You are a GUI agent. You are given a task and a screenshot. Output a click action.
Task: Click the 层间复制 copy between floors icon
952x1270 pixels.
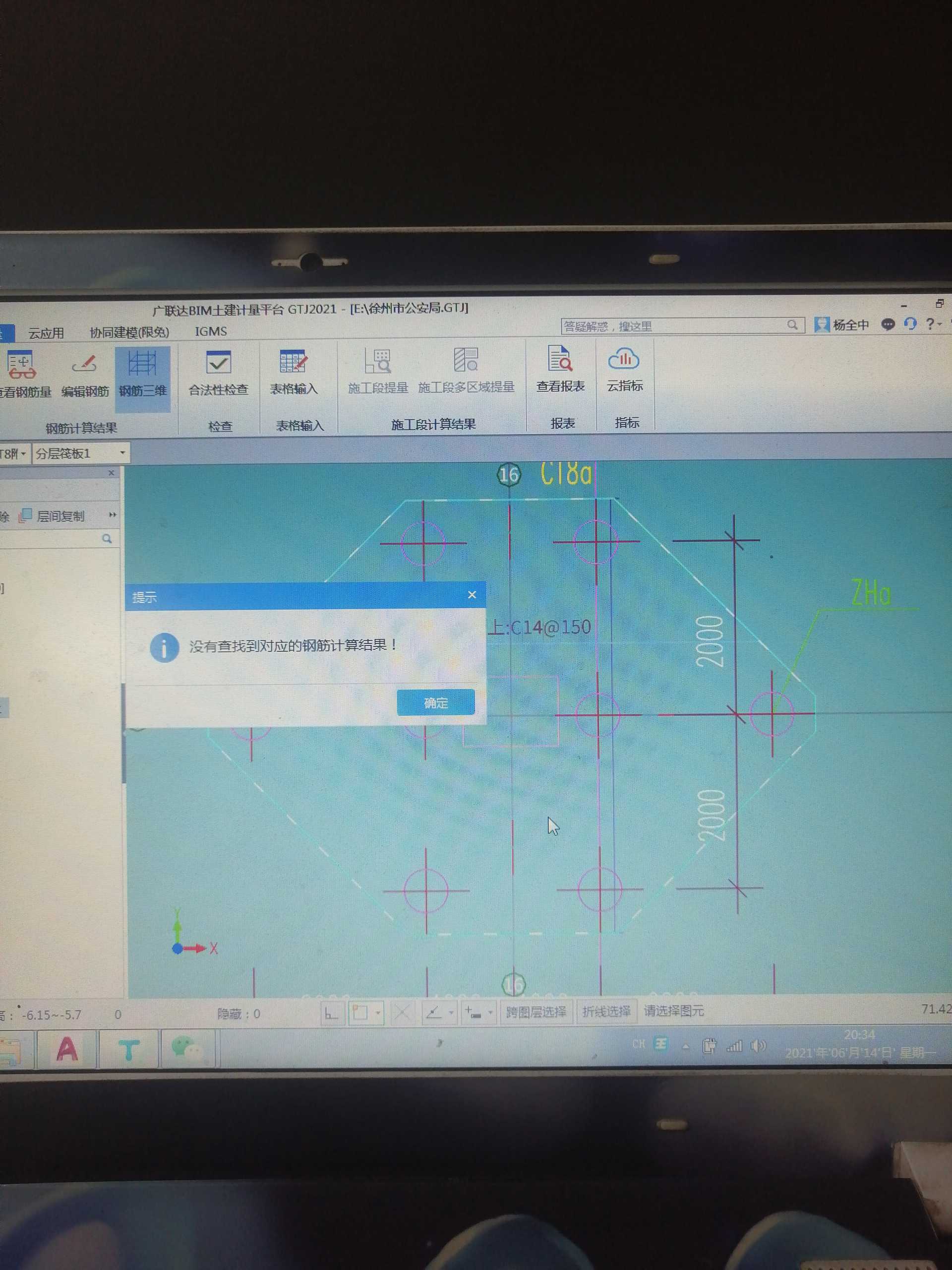25,515
